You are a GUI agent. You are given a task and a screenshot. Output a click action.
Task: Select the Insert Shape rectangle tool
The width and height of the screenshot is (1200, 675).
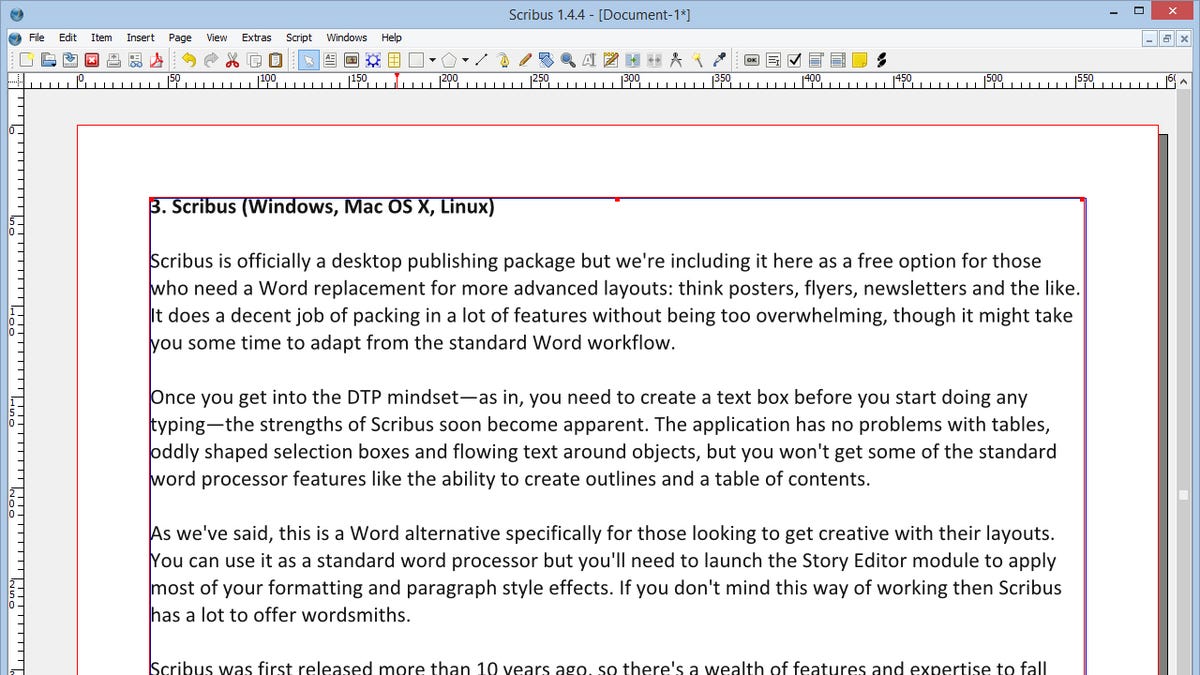416,60
